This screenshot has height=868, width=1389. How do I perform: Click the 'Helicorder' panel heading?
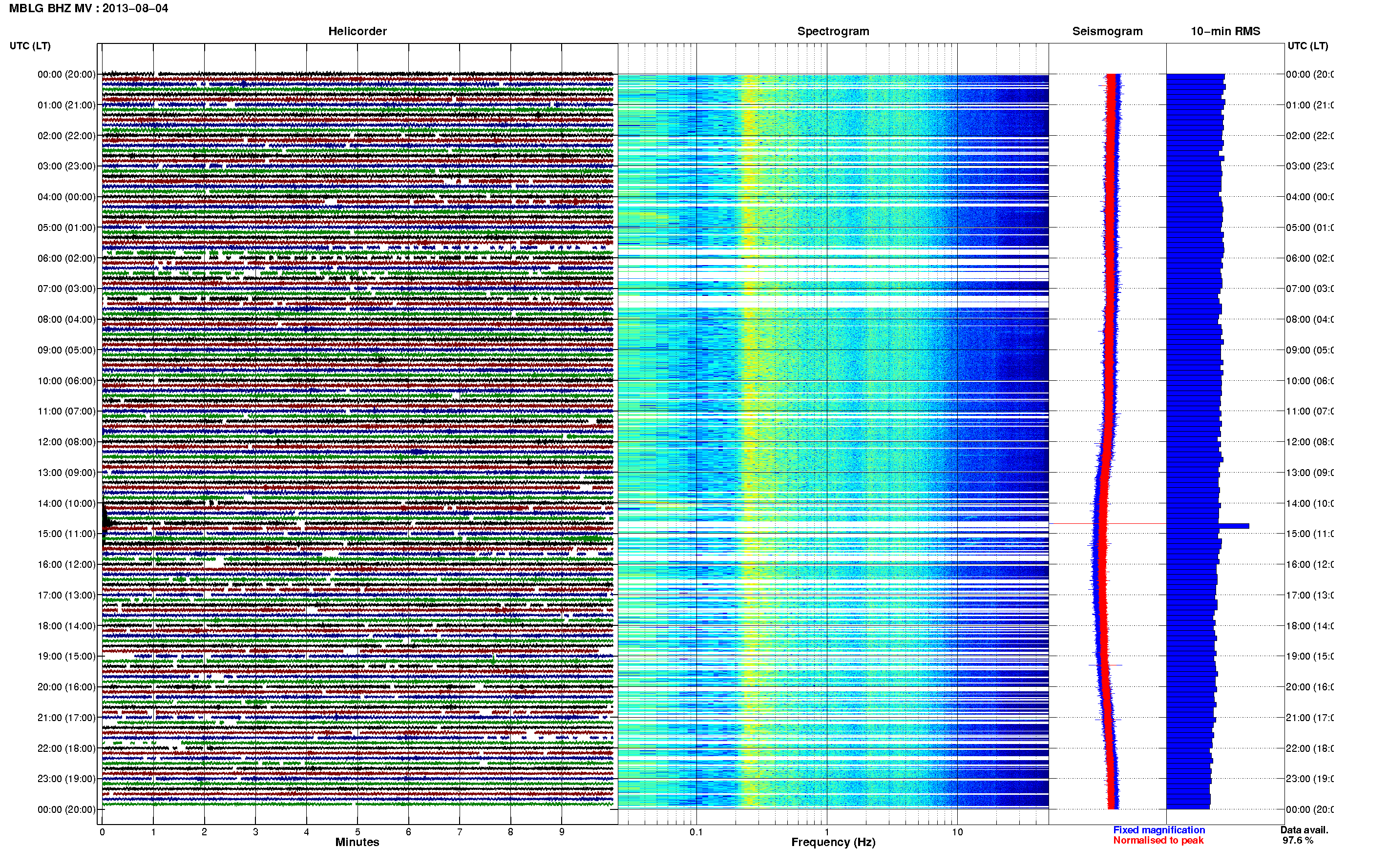point(357,31)
